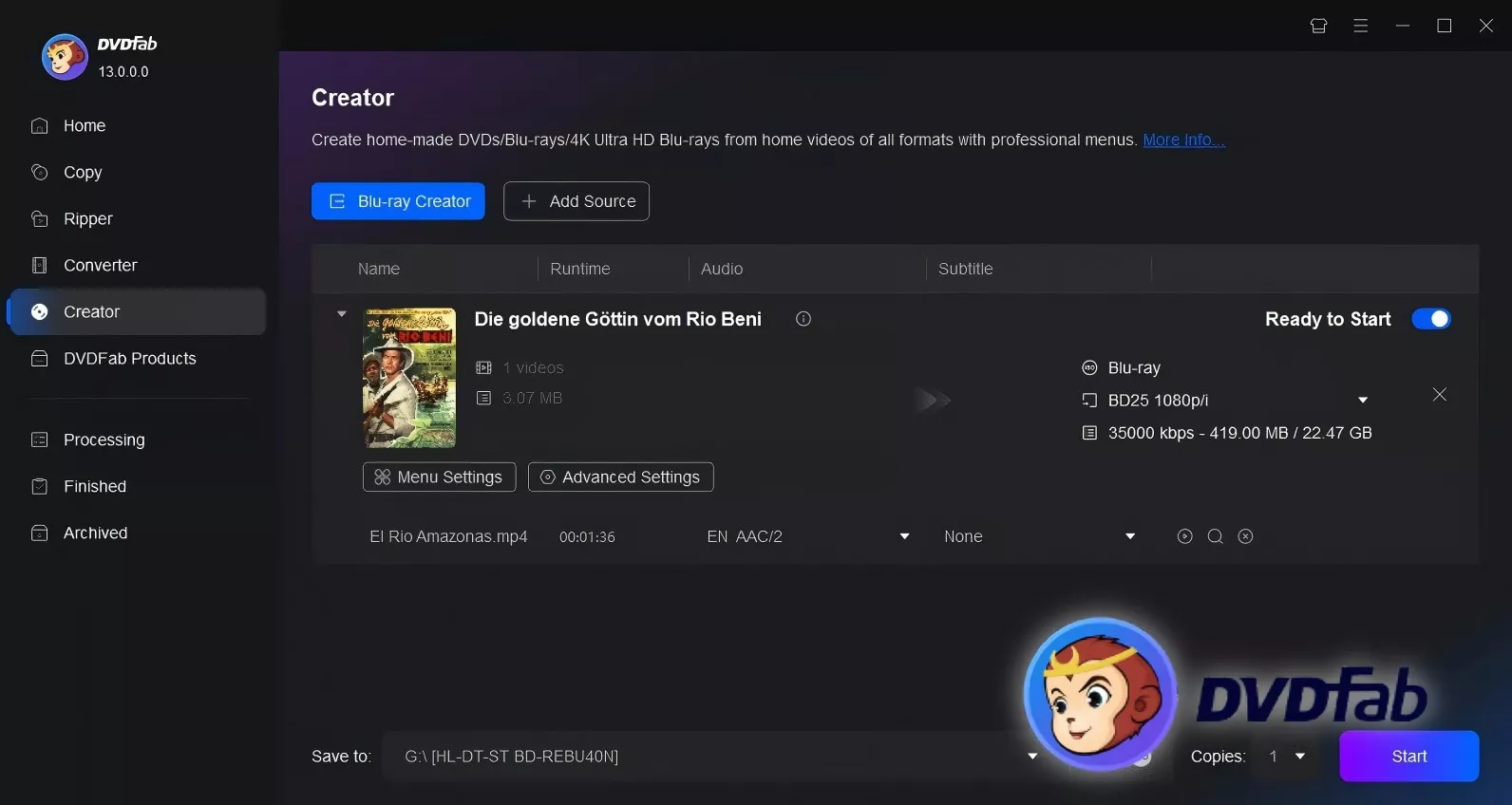This screenshot has width=1512, height=805.
Task: Click the Save to path field
Action: 713,757
